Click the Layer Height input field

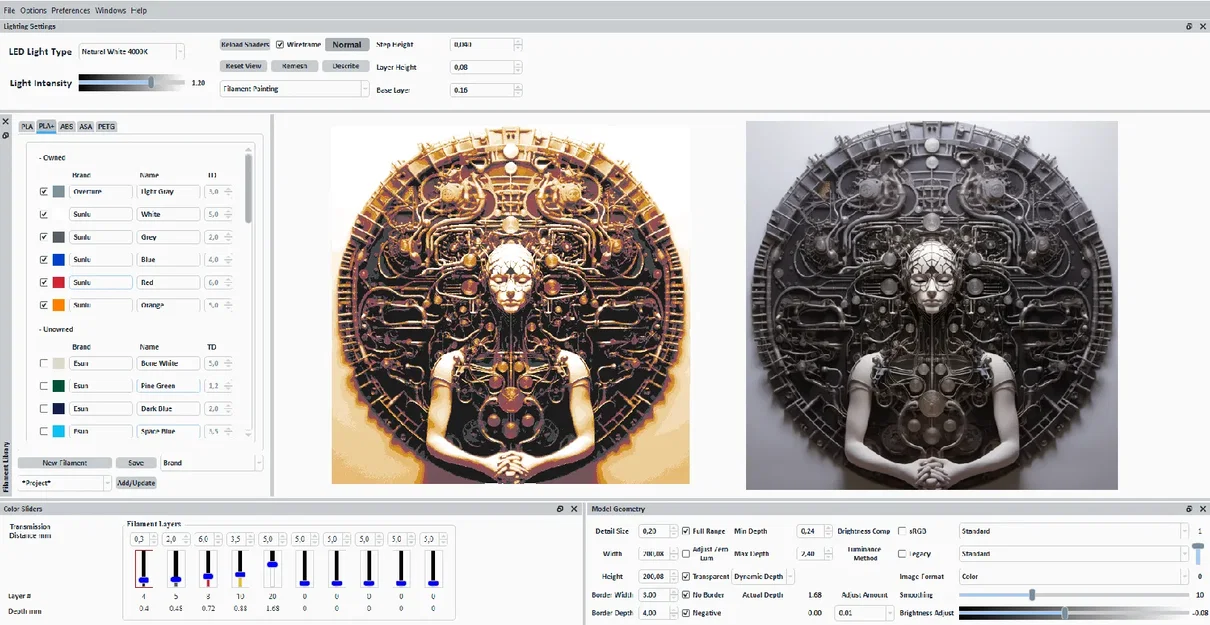coord(486,67)
